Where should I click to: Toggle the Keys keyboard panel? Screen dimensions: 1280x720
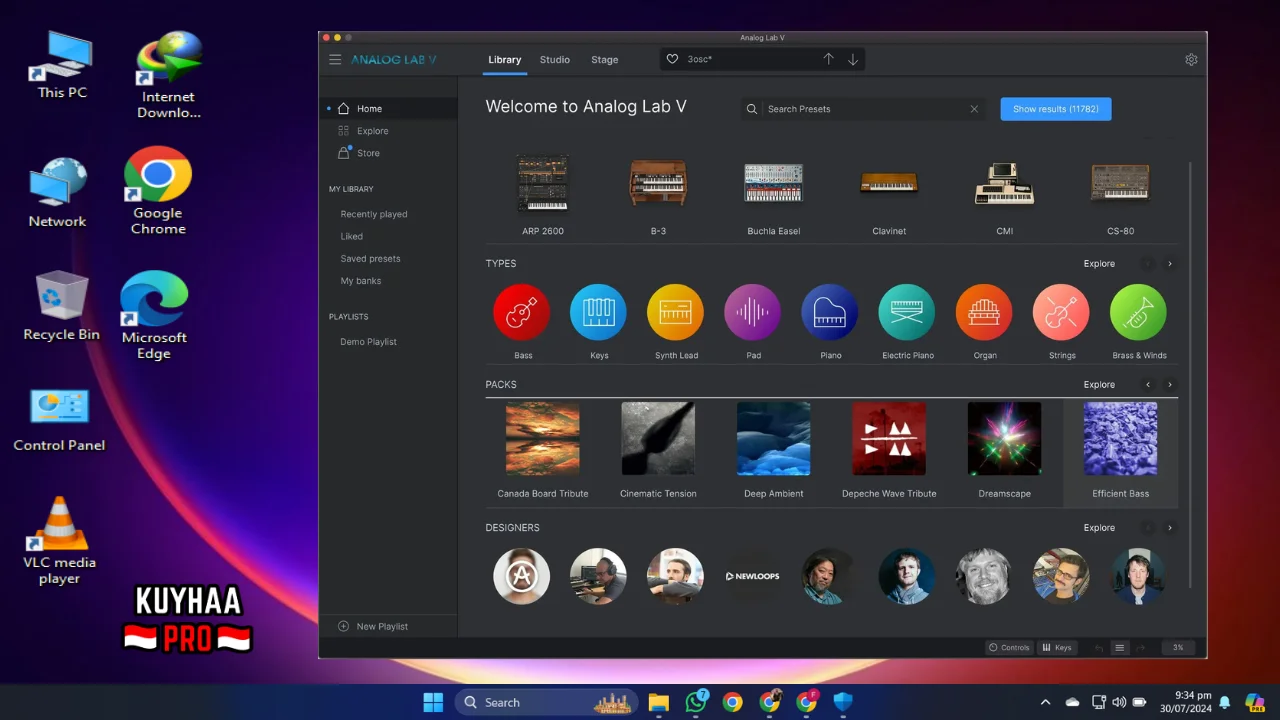(x=1057, y=648)
